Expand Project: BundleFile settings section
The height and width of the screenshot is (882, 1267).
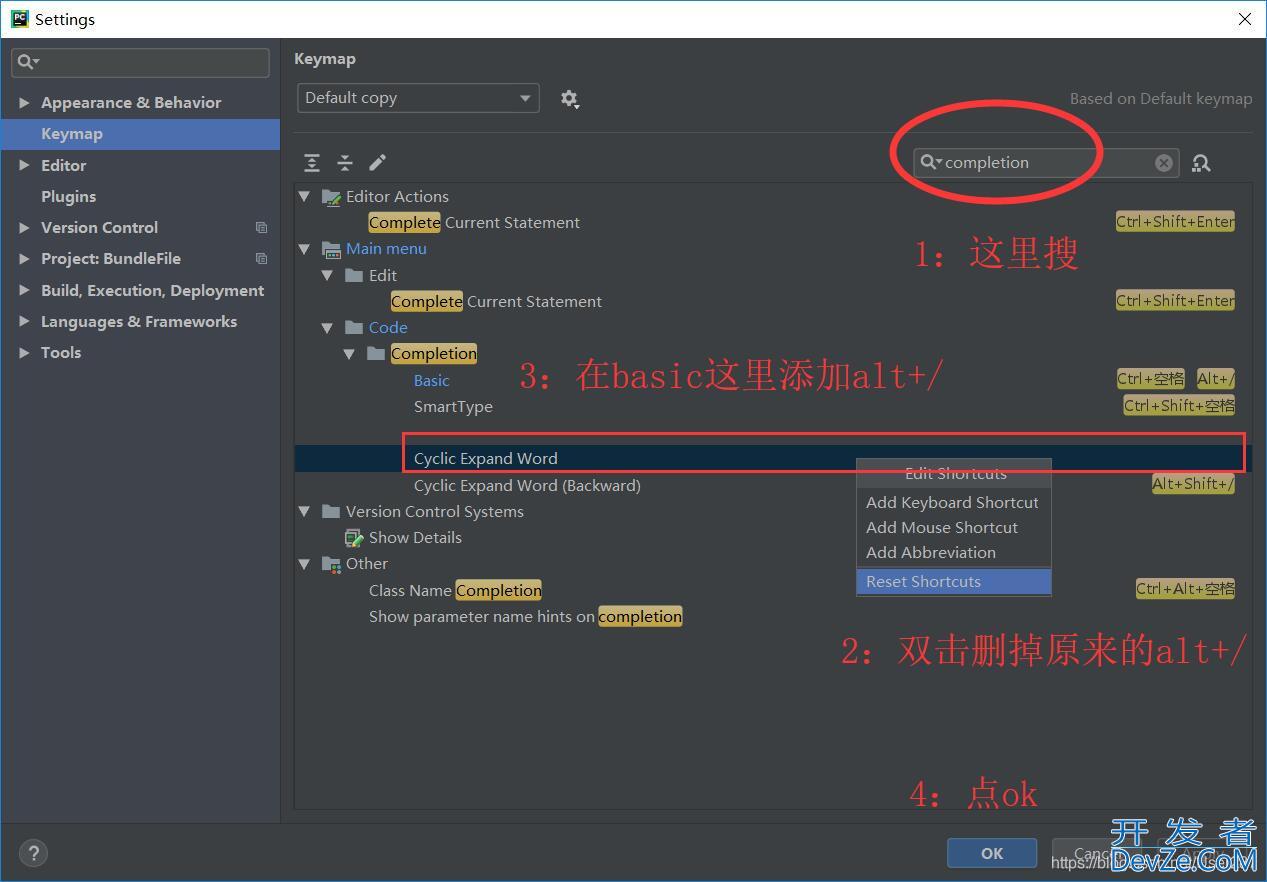(x=24, y=259)
